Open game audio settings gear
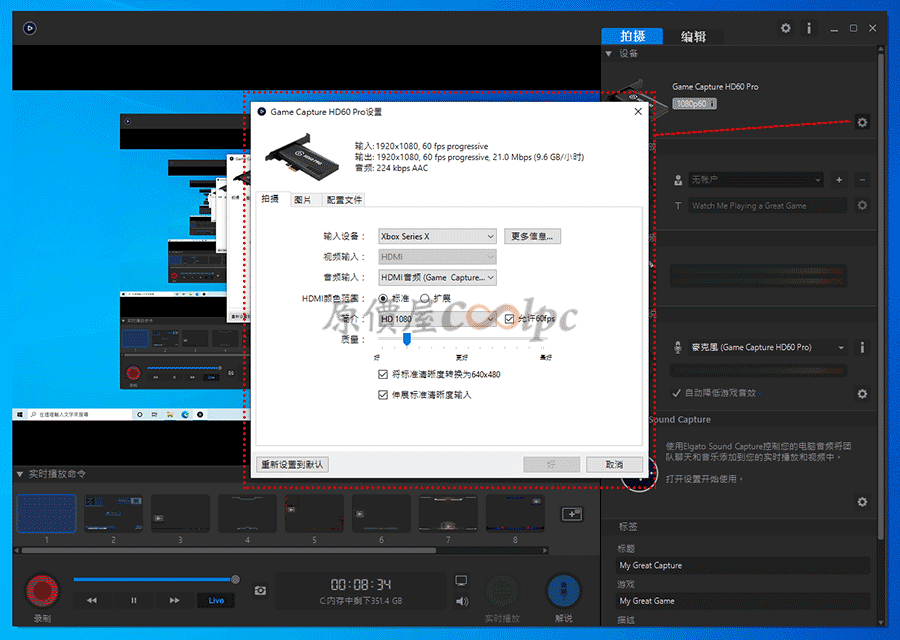This screenshot has width=900, height=640. click(862, 394)
